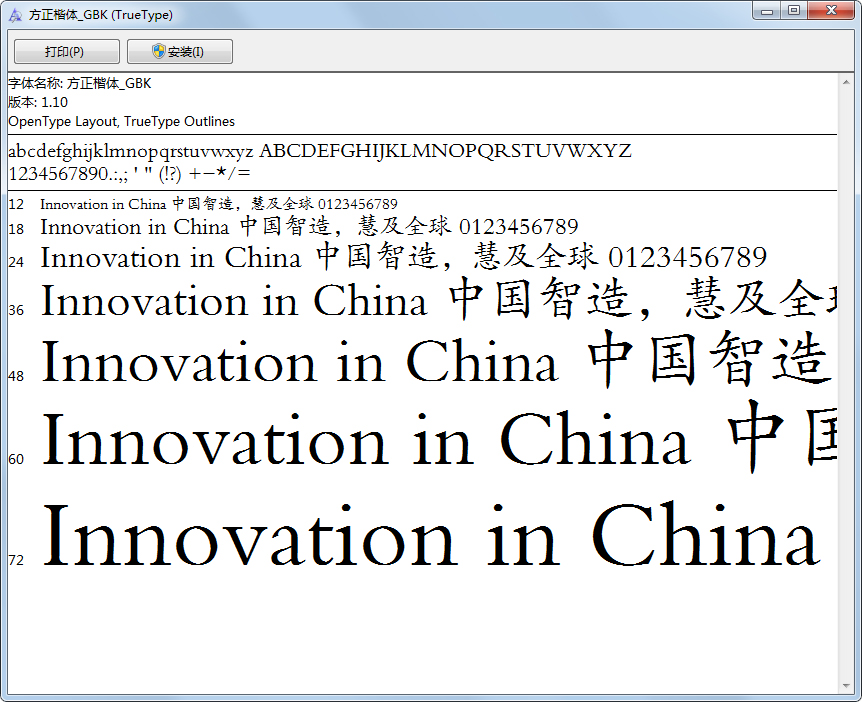Click the vertical scrollbar up arrow
This screenshot has width=862, height=702.
[846, 81]
